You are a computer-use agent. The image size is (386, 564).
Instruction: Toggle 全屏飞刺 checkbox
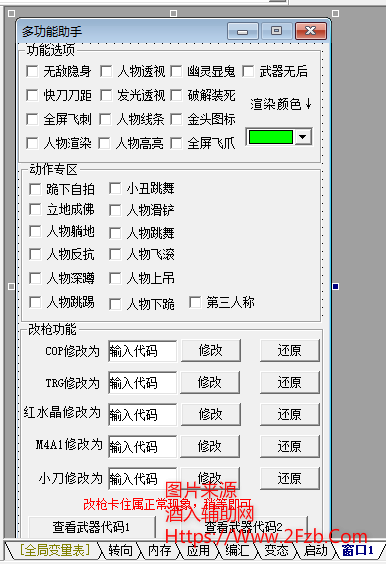[x=32, y=119]
